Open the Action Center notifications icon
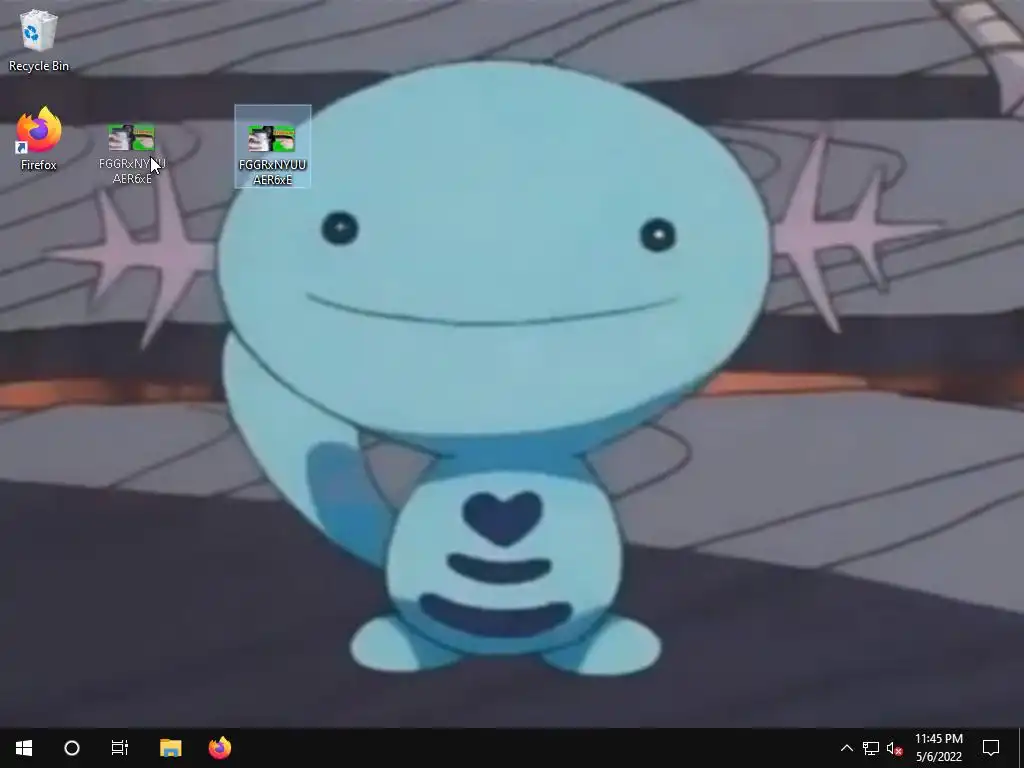Viewport: 1024px width, 768px height. [991, 748]
